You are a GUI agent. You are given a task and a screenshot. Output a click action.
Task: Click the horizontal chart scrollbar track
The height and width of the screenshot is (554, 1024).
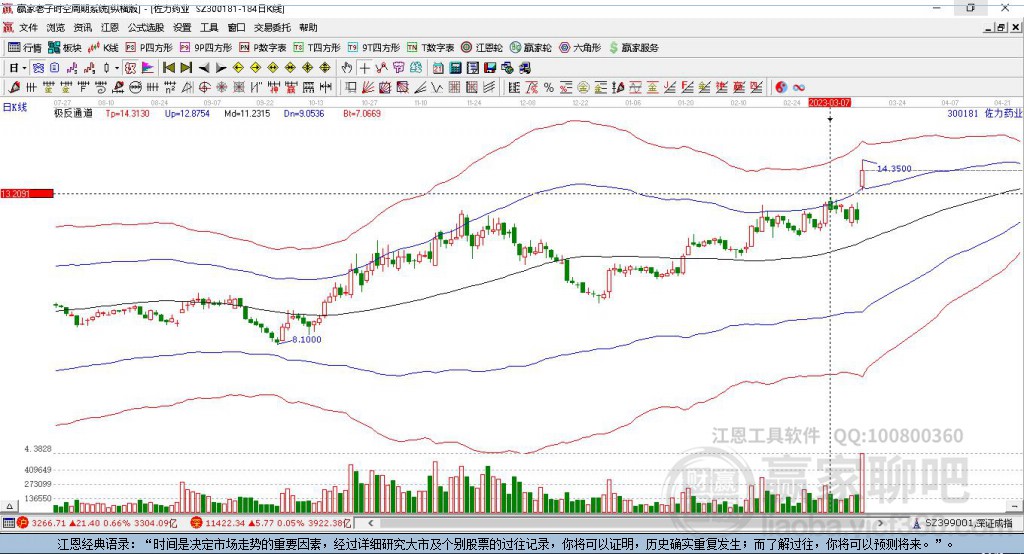626,523
